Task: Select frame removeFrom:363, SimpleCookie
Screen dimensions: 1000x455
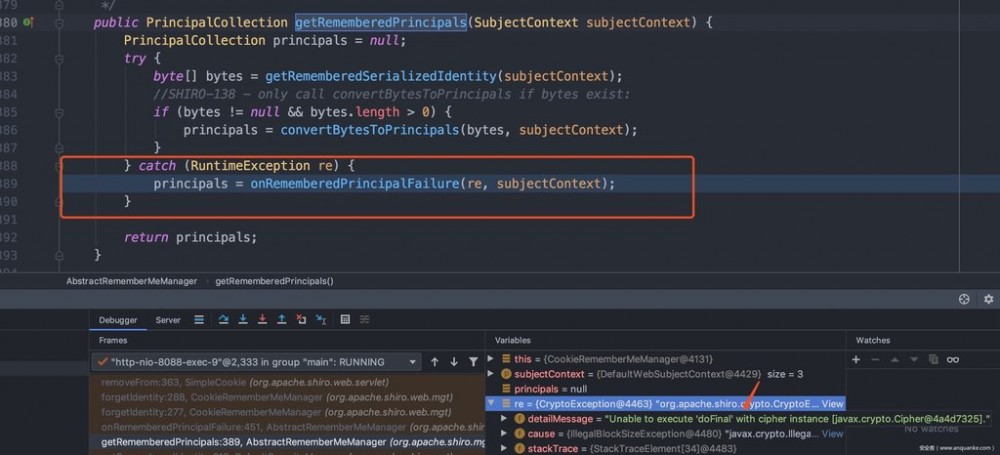Action: pyautogui.click(x=287, y=382)
